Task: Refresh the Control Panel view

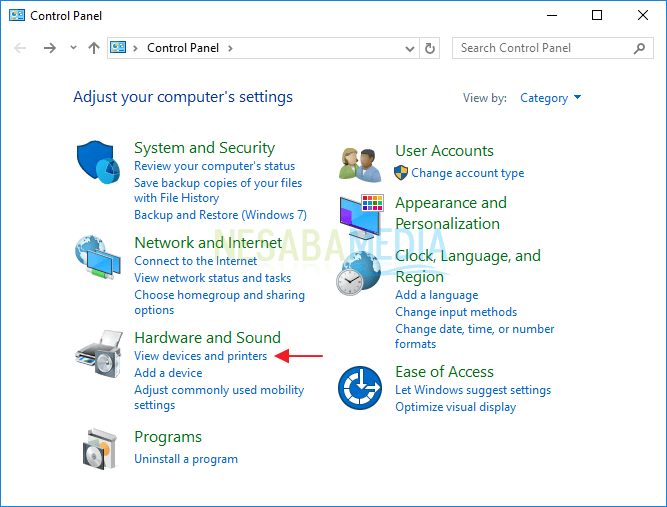Action: pyautogui.click(x=430, y=48)
